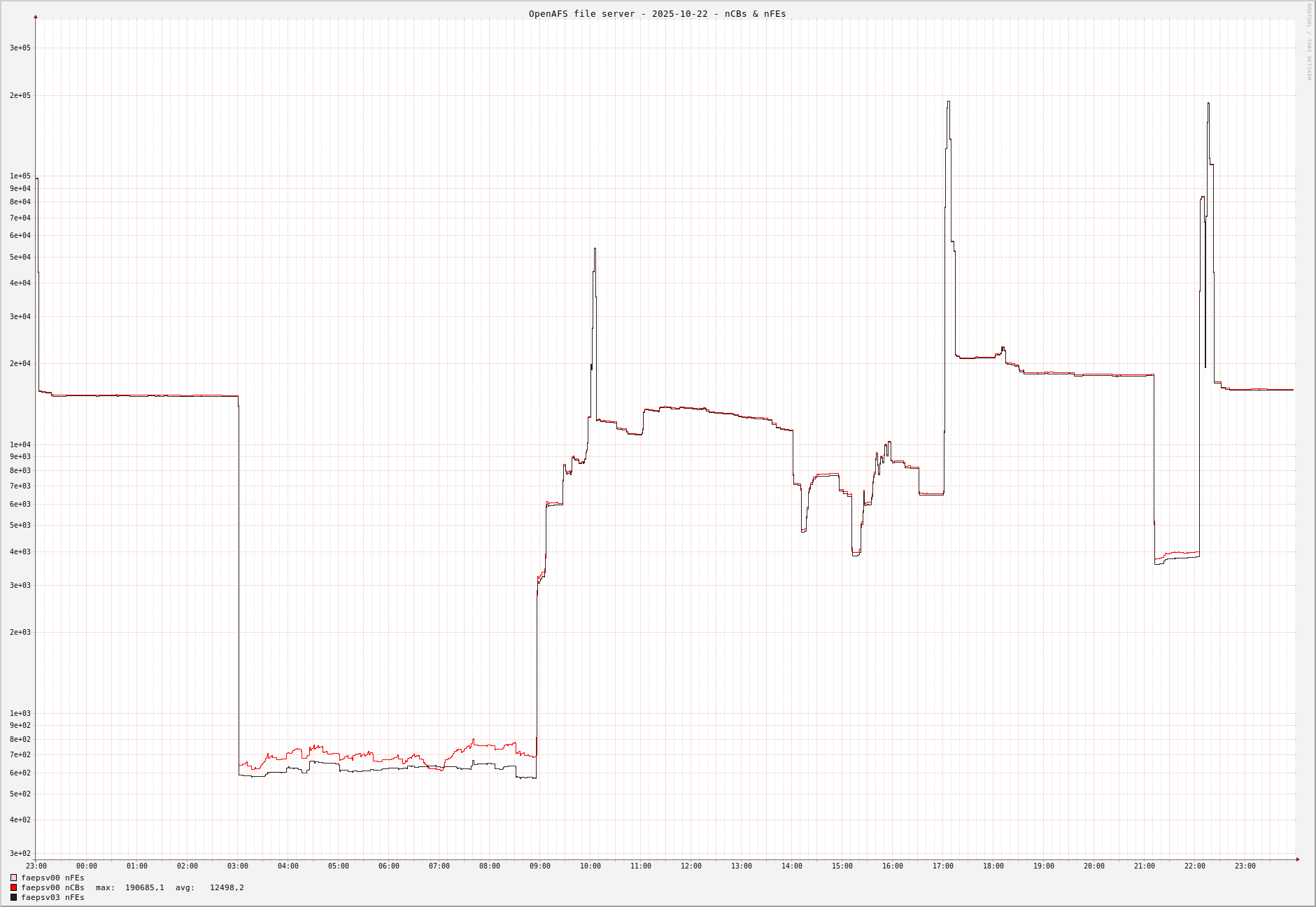Select the faepsv03 nFEs legend label

52,897
